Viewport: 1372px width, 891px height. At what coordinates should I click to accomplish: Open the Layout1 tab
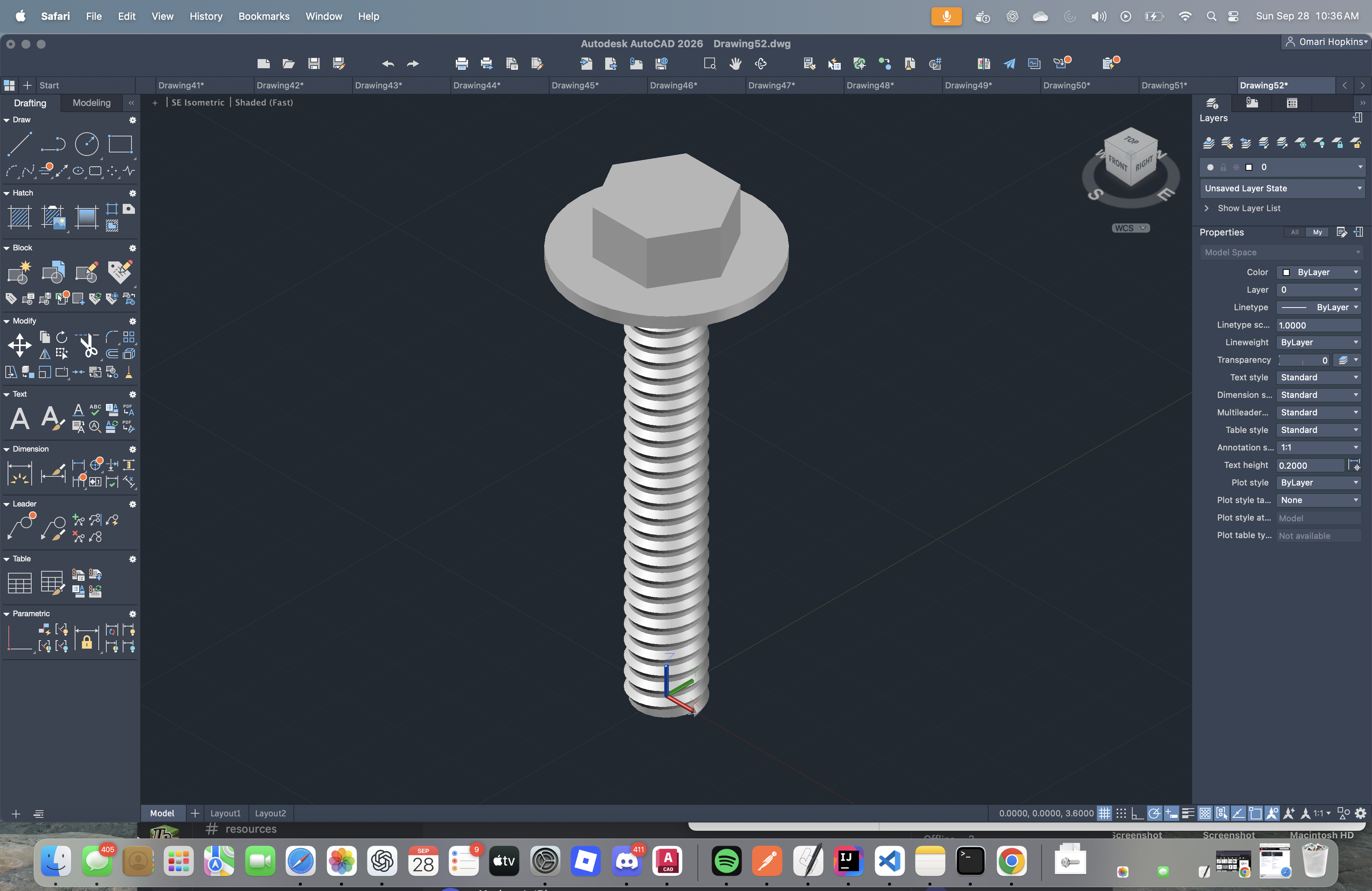[x=225, y=813]
